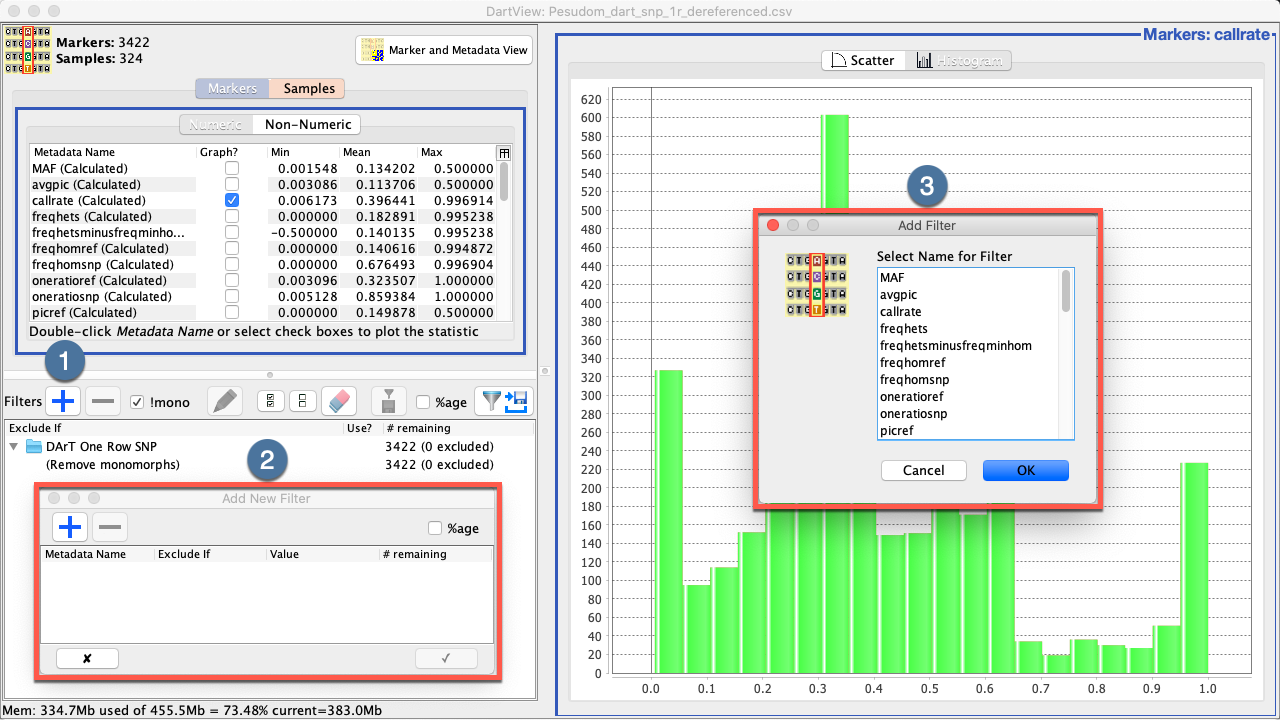
Task: Collapse the DArT One Row SNP tree node
Action: click(14, 447)
